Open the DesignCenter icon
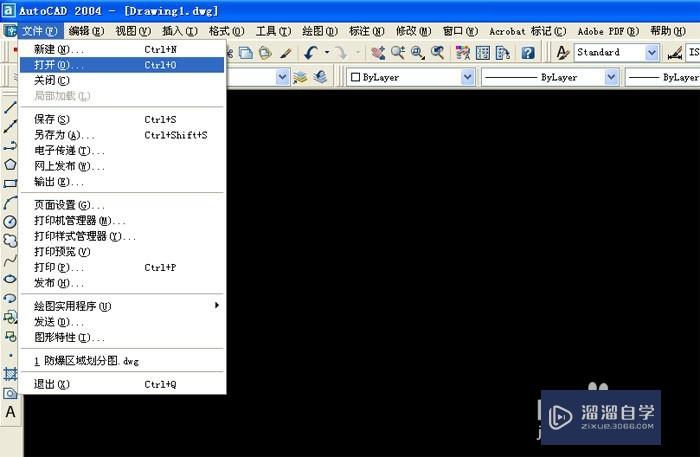 coord(483,53)
